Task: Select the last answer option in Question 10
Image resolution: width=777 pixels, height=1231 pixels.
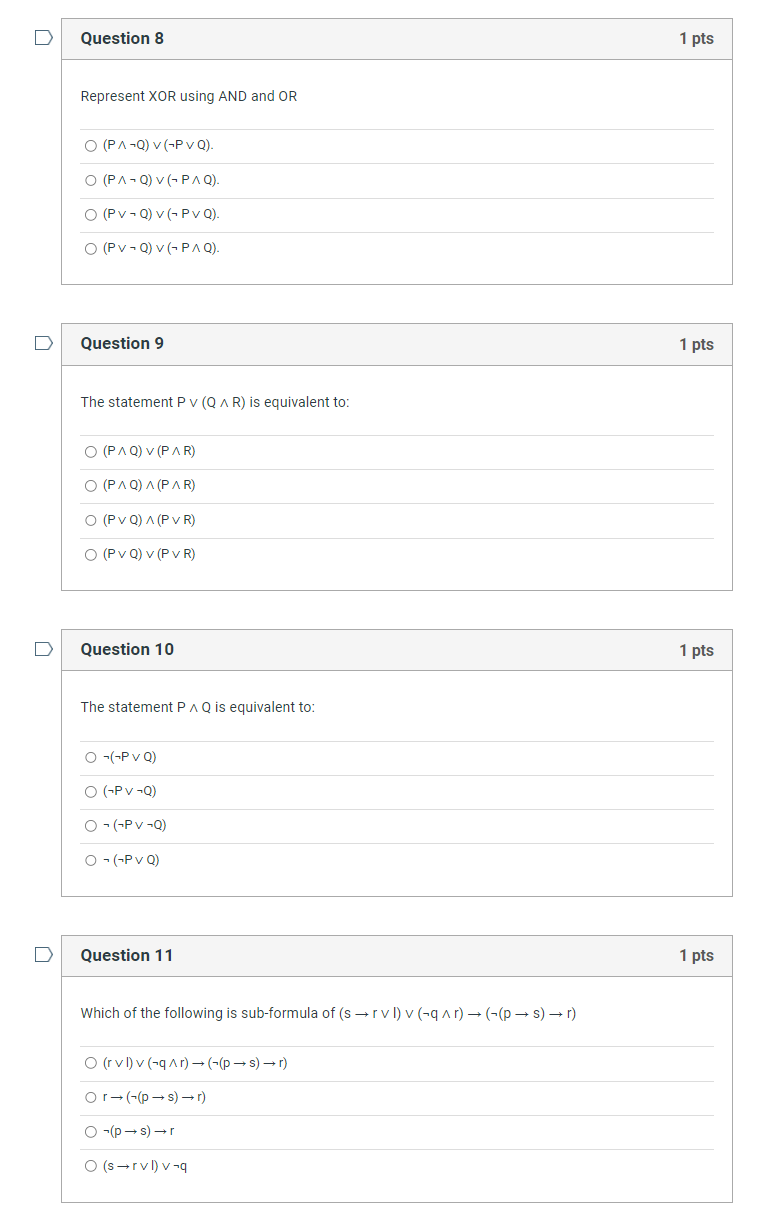Action: coord(90,859)
